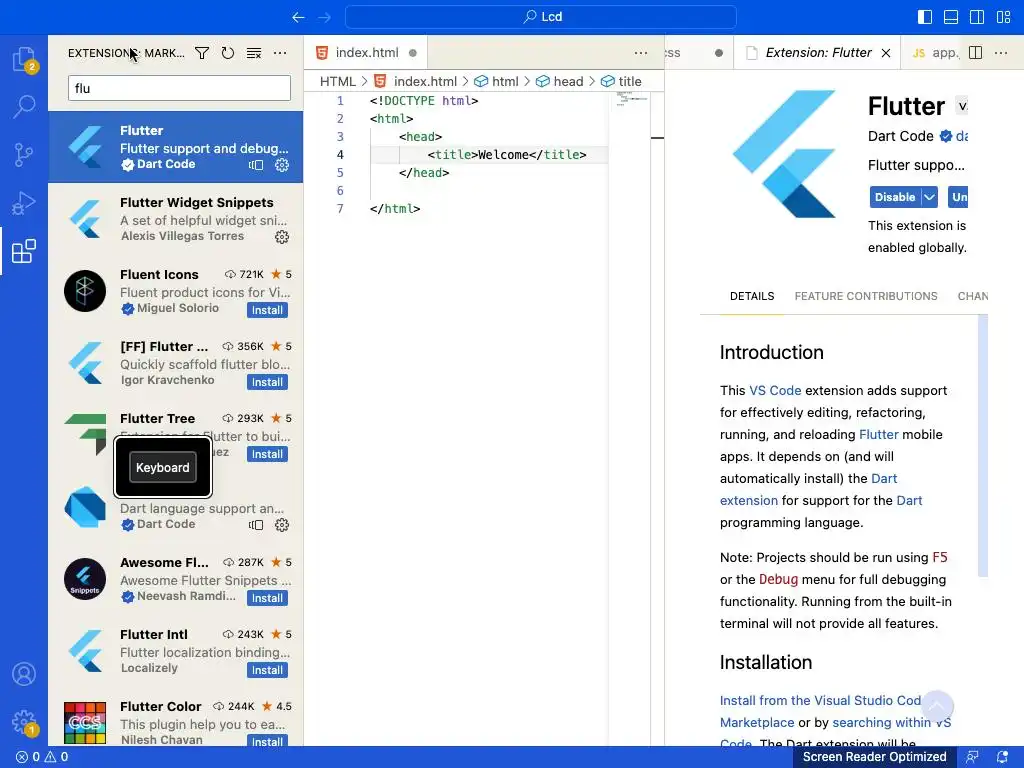Screen dimensions: 1024x768
Task: Install the Flutter Intl extension
Action: [x=267, y=670]
